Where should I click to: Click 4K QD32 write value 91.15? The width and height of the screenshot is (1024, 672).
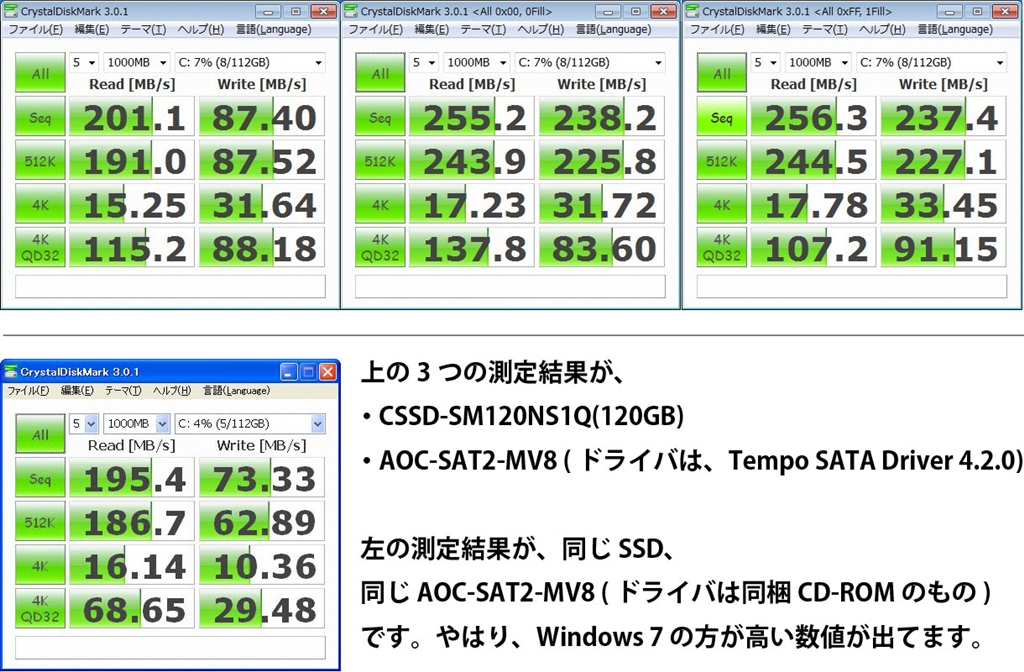(x=944, y=248)
